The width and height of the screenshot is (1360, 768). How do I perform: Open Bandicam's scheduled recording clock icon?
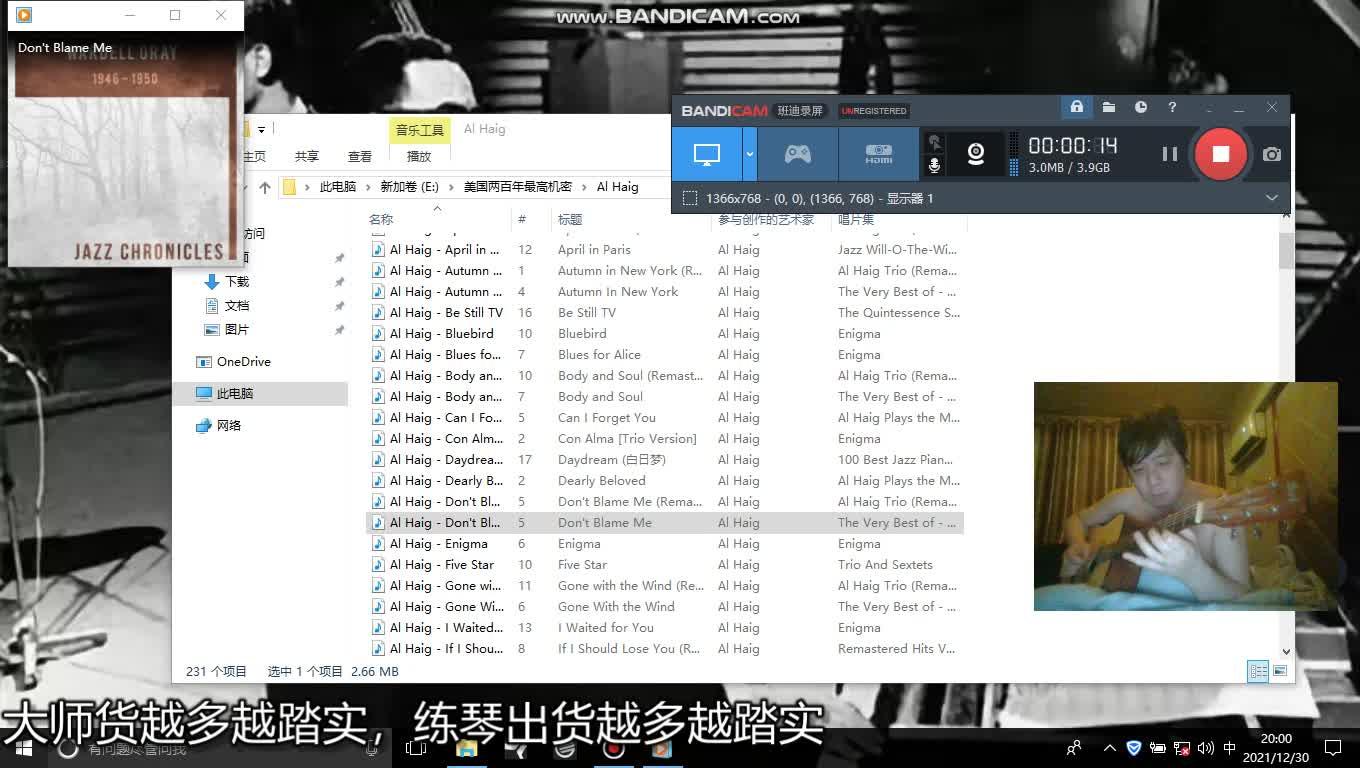point(1141,107)
